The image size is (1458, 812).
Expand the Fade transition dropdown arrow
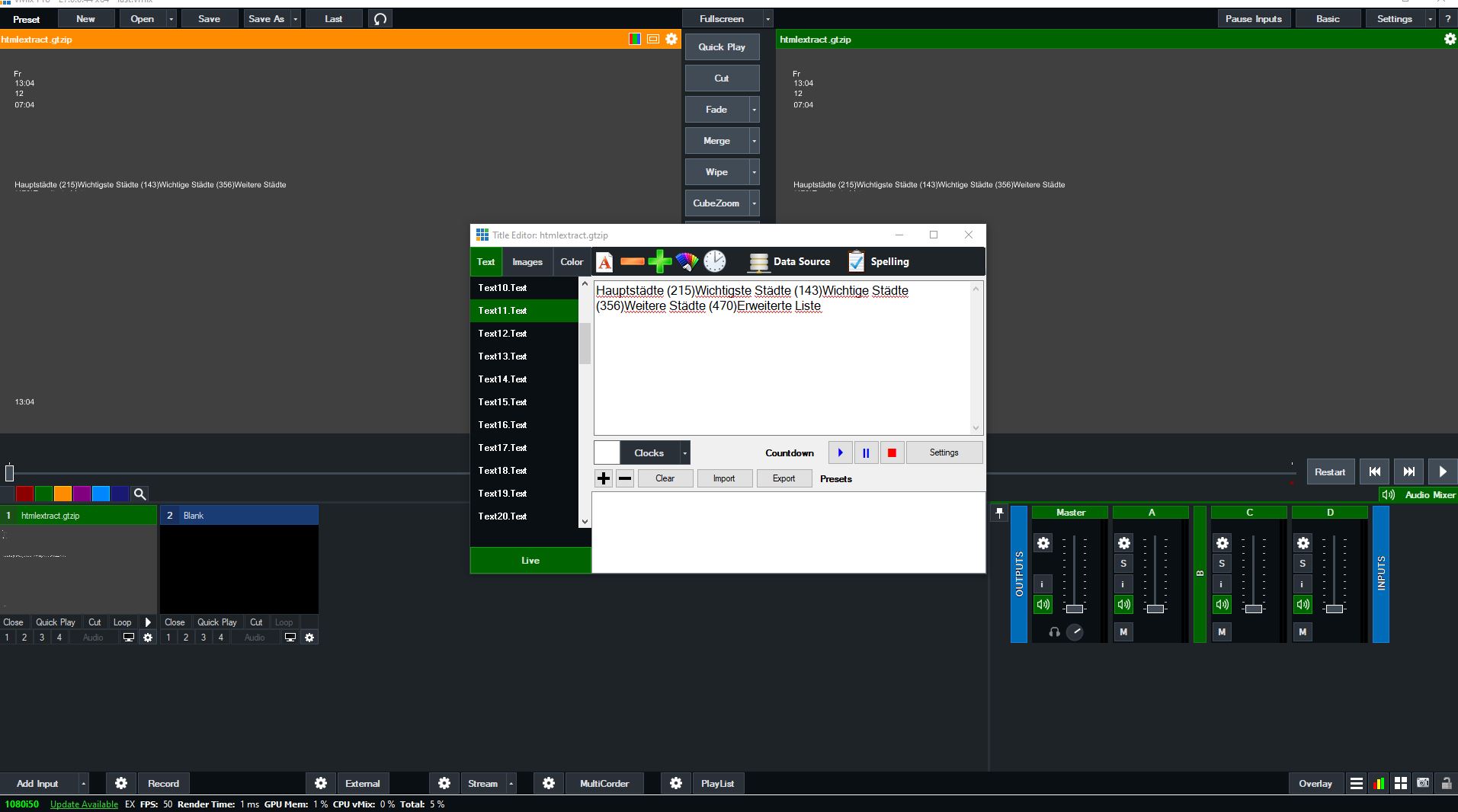click(x=755, y=110)
